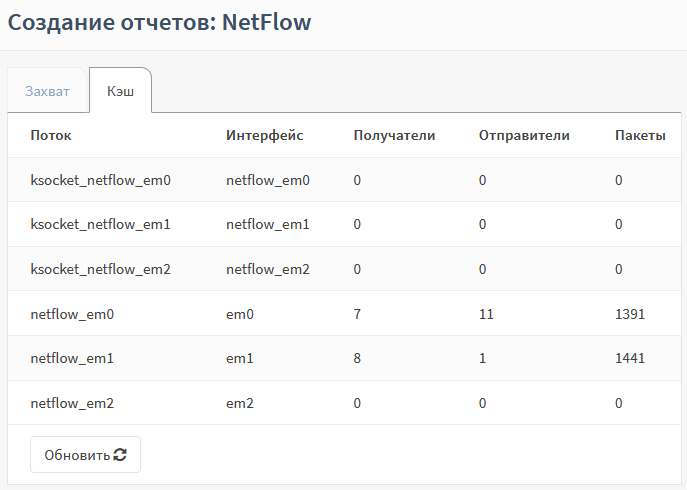Select the ksocket_netflow_em0 flow row

point(100,180)
